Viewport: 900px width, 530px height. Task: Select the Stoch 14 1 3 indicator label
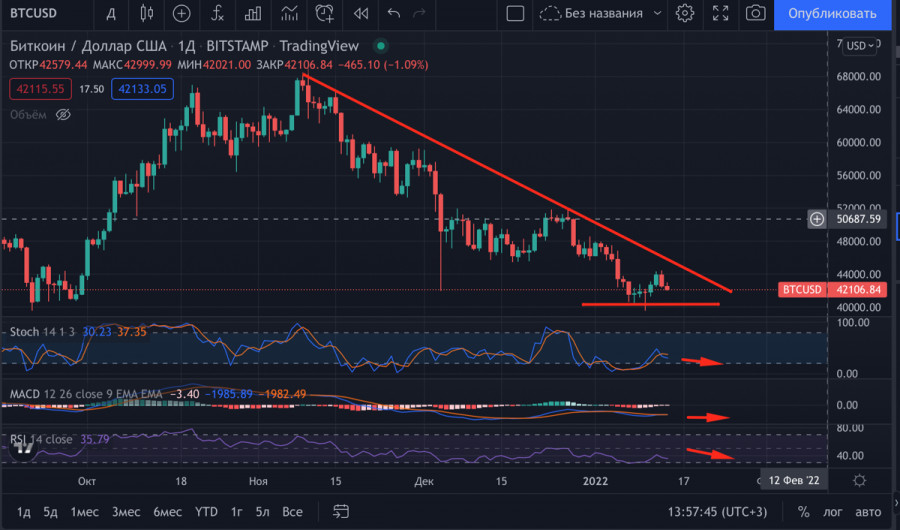[42, 332]
